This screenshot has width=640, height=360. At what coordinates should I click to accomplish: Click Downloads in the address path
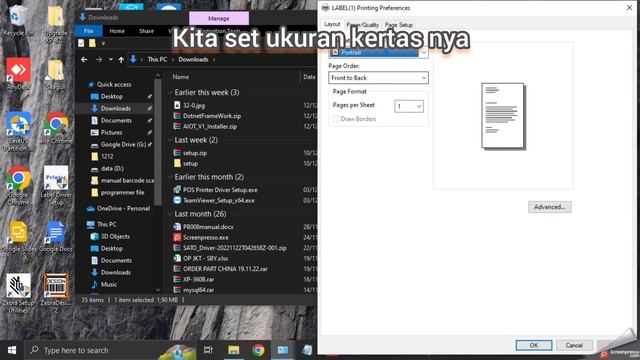pyautogui.click(x=193, y=60)
